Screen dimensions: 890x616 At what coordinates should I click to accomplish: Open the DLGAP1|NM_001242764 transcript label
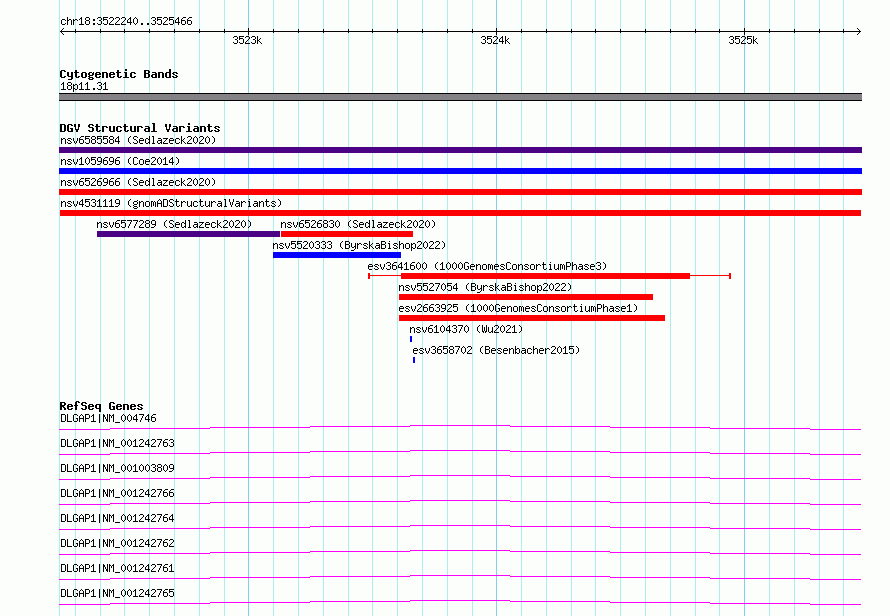pos(117,518)
